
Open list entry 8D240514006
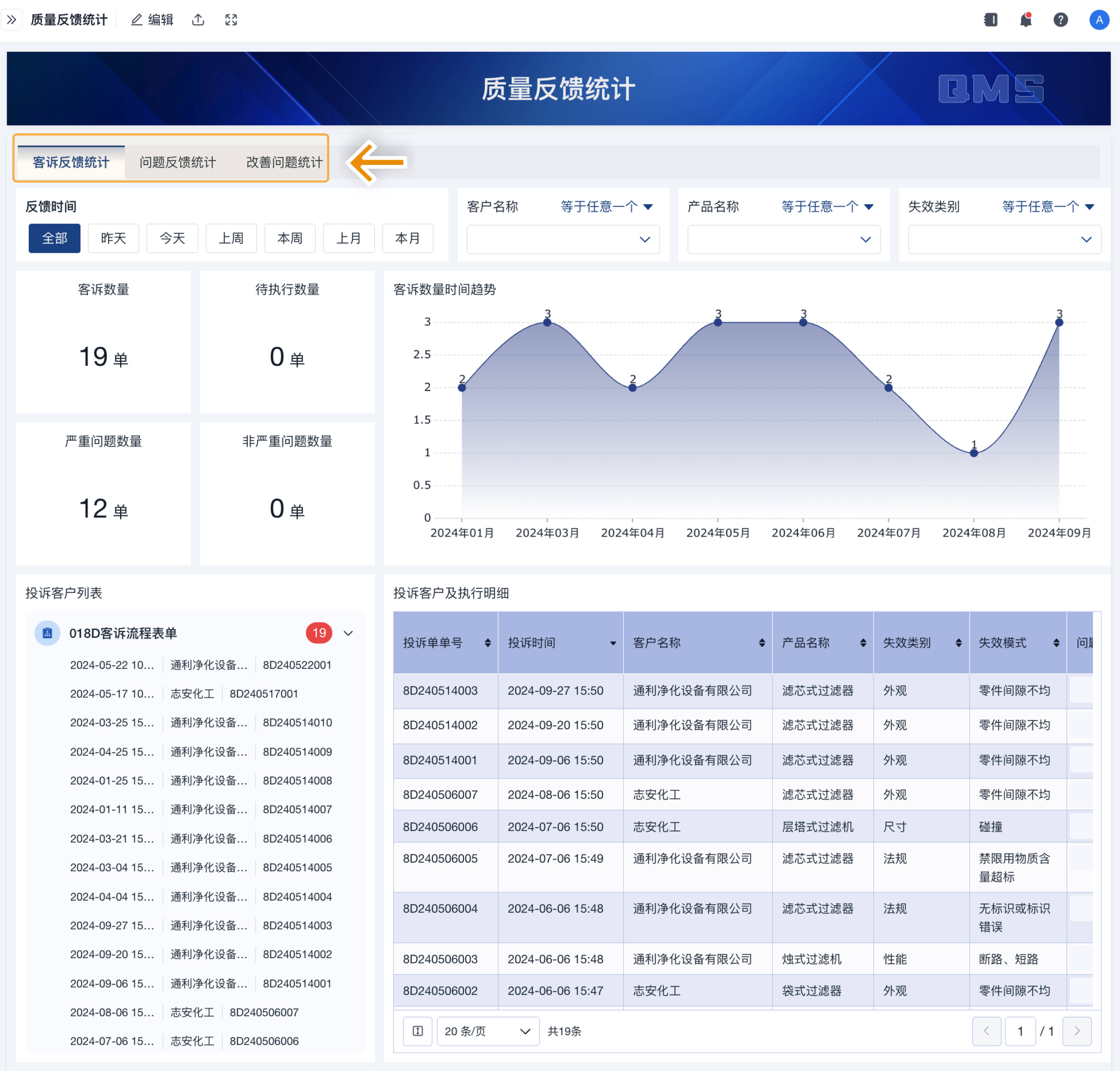[x=201, y=839]
